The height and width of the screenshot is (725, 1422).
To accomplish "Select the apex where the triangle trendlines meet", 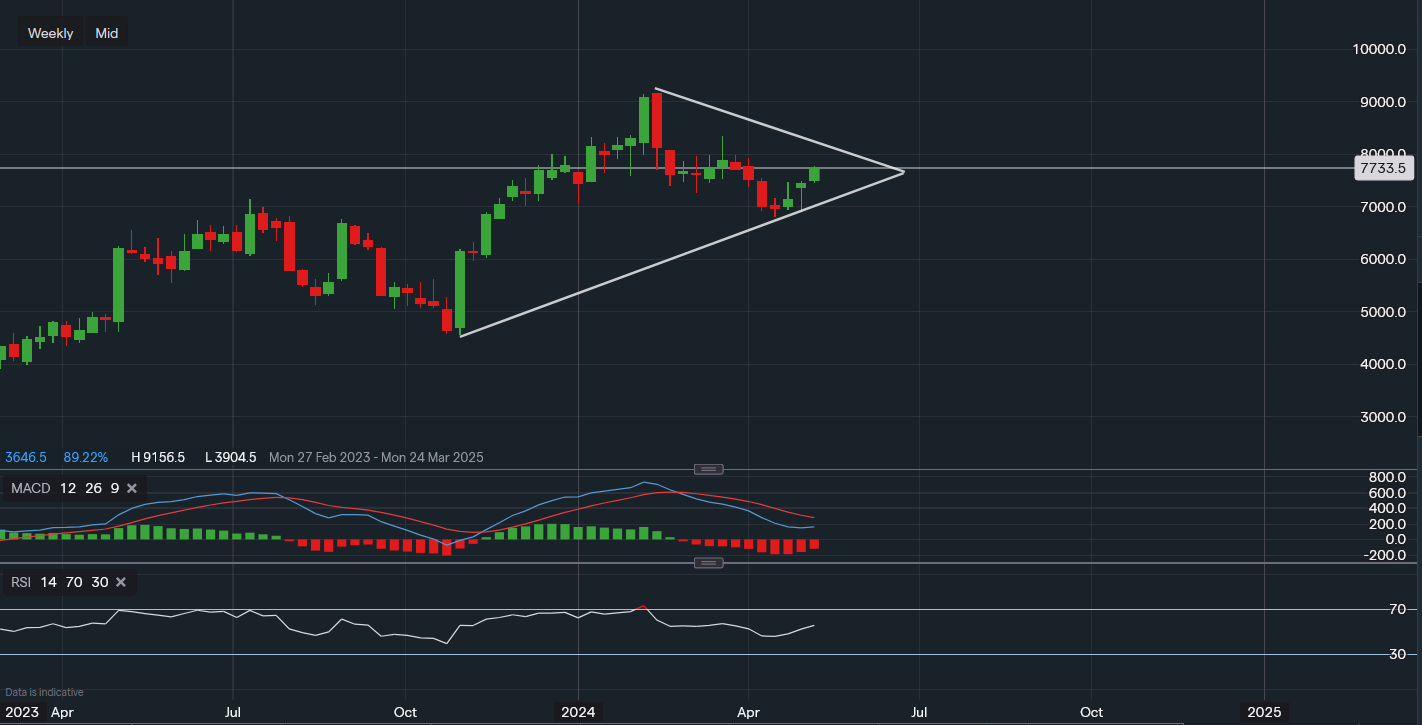I will [x=903, y=172].
